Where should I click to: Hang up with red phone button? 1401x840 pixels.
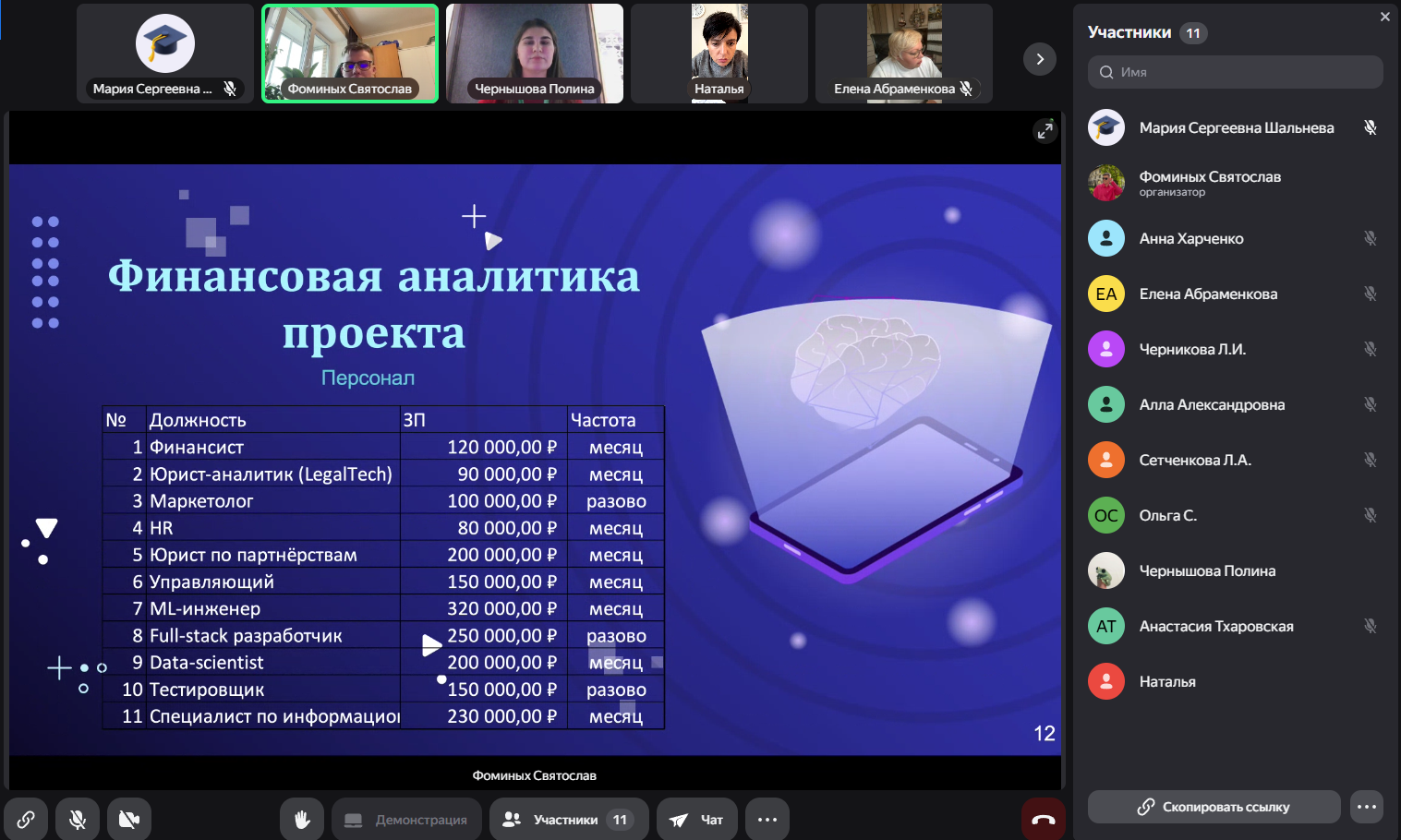pyautogui.click(x=1043, y=820)
